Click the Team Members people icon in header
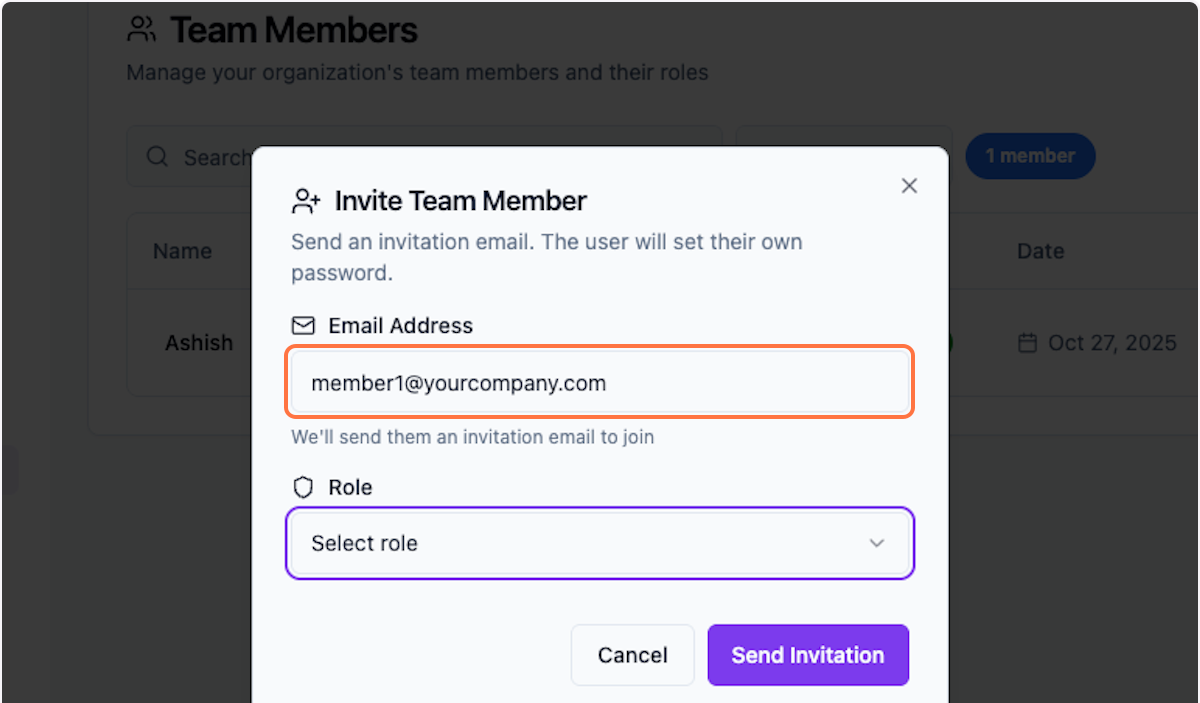Screen dimensions: 1200x703 [141, 29]
